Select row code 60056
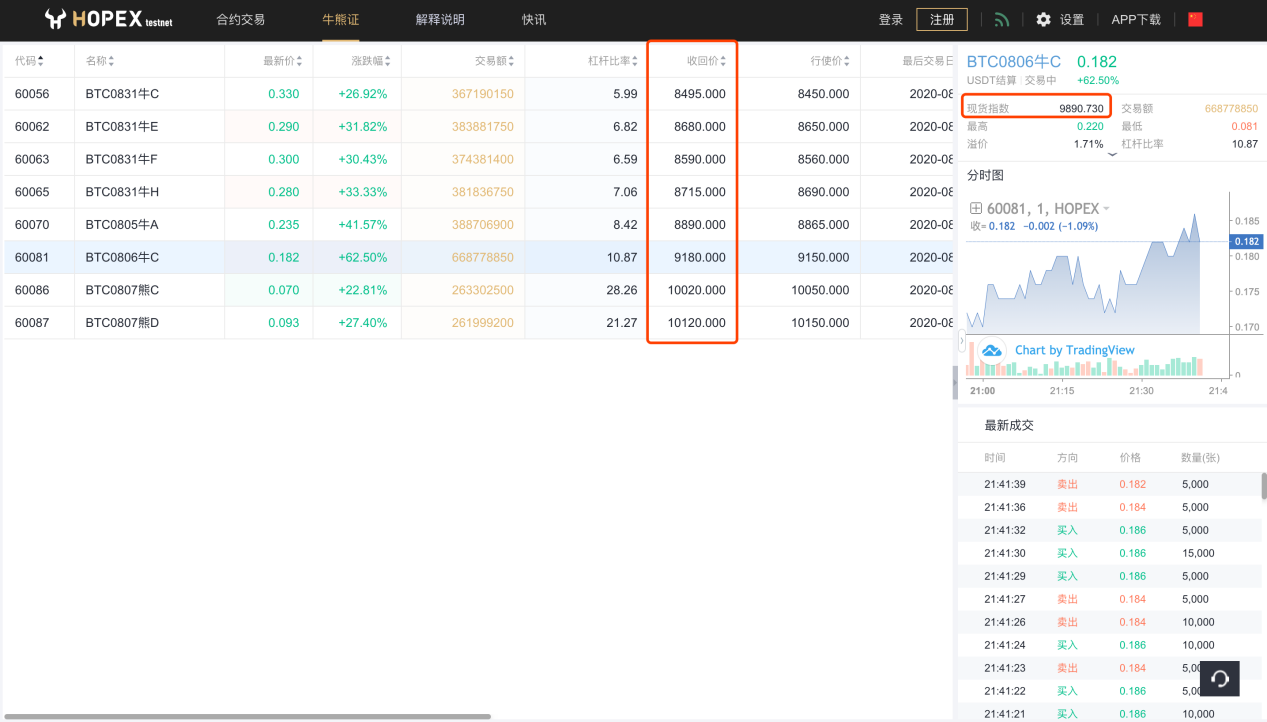The width and height of the screenshot is (1267, 722). (x=32, y=94)
